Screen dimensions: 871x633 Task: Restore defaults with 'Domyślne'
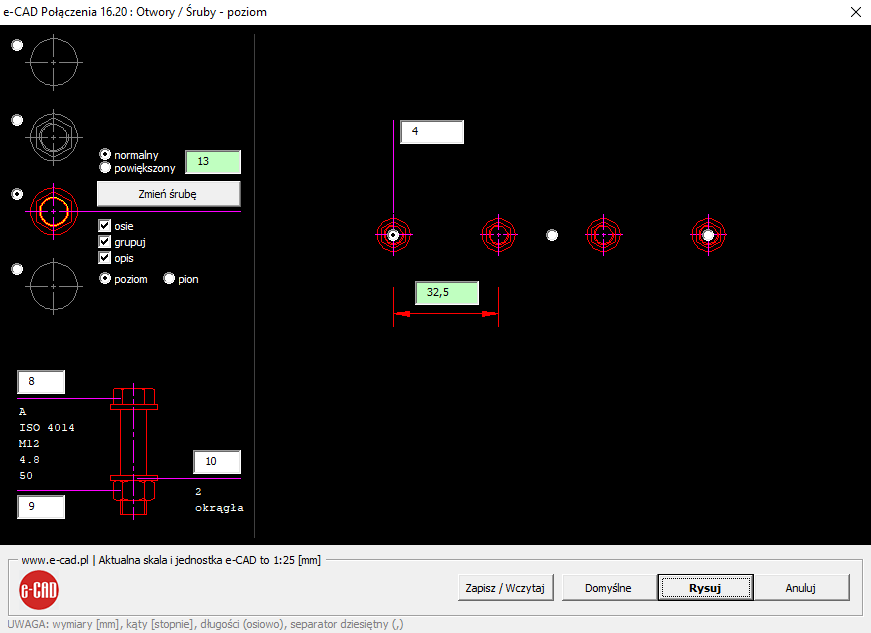[608, 588]
